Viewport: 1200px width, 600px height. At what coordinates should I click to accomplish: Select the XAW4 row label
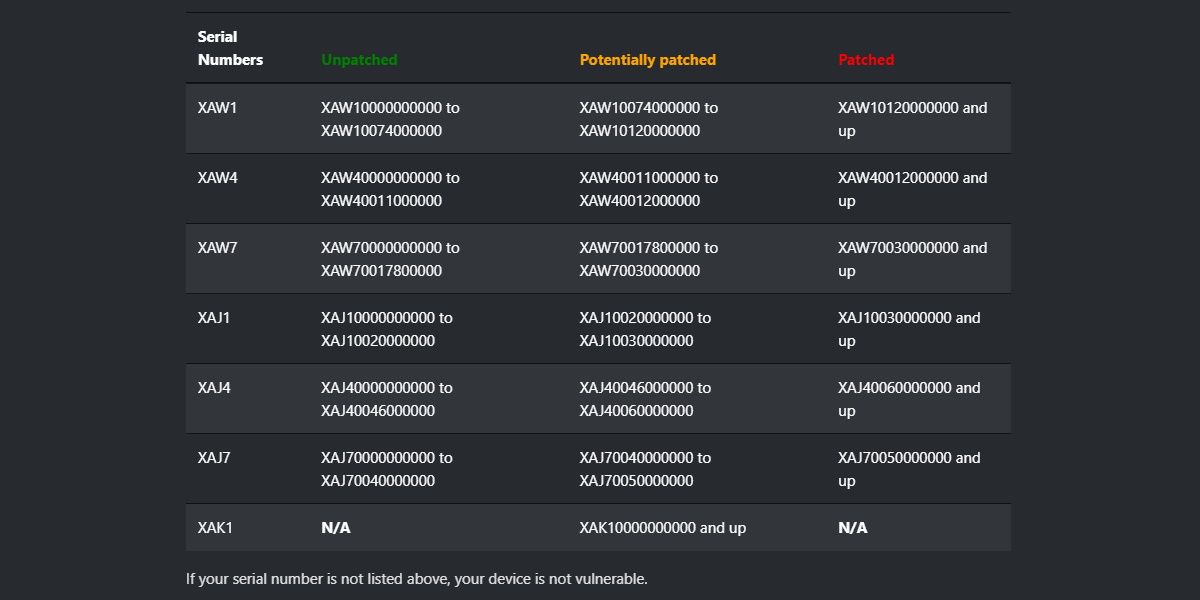click(218, 178)
